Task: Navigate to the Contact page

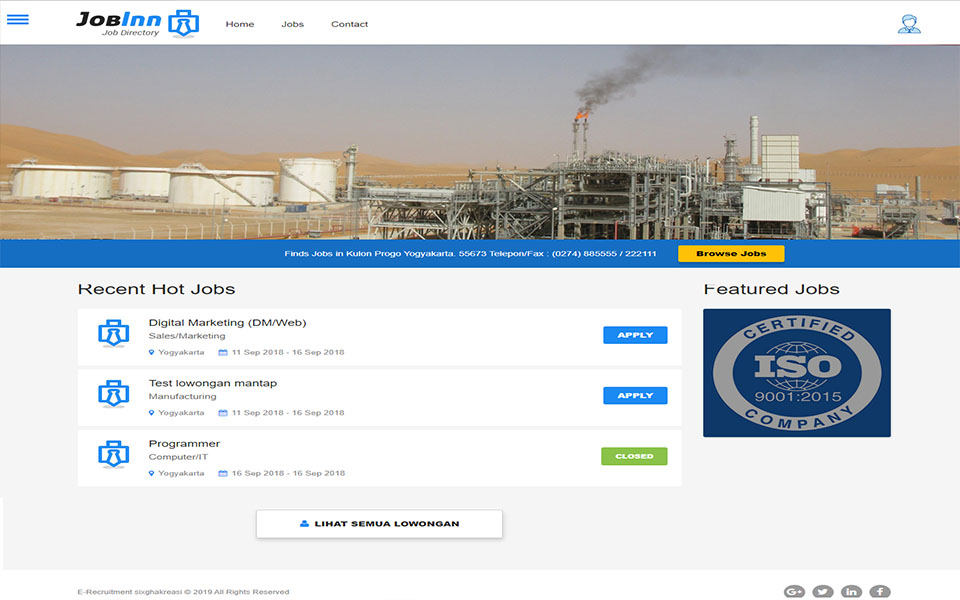Action: 349,24
